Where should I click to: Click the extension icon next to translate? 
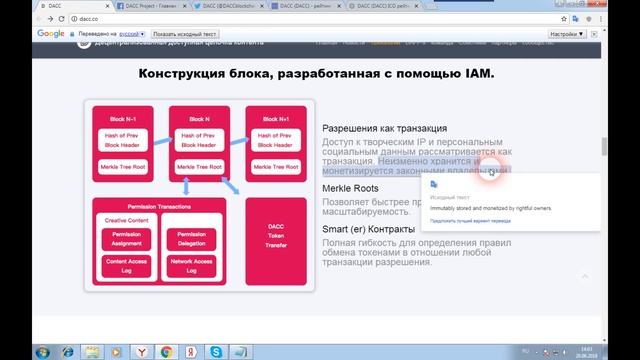pyautogui.click(x=589, y=19)
